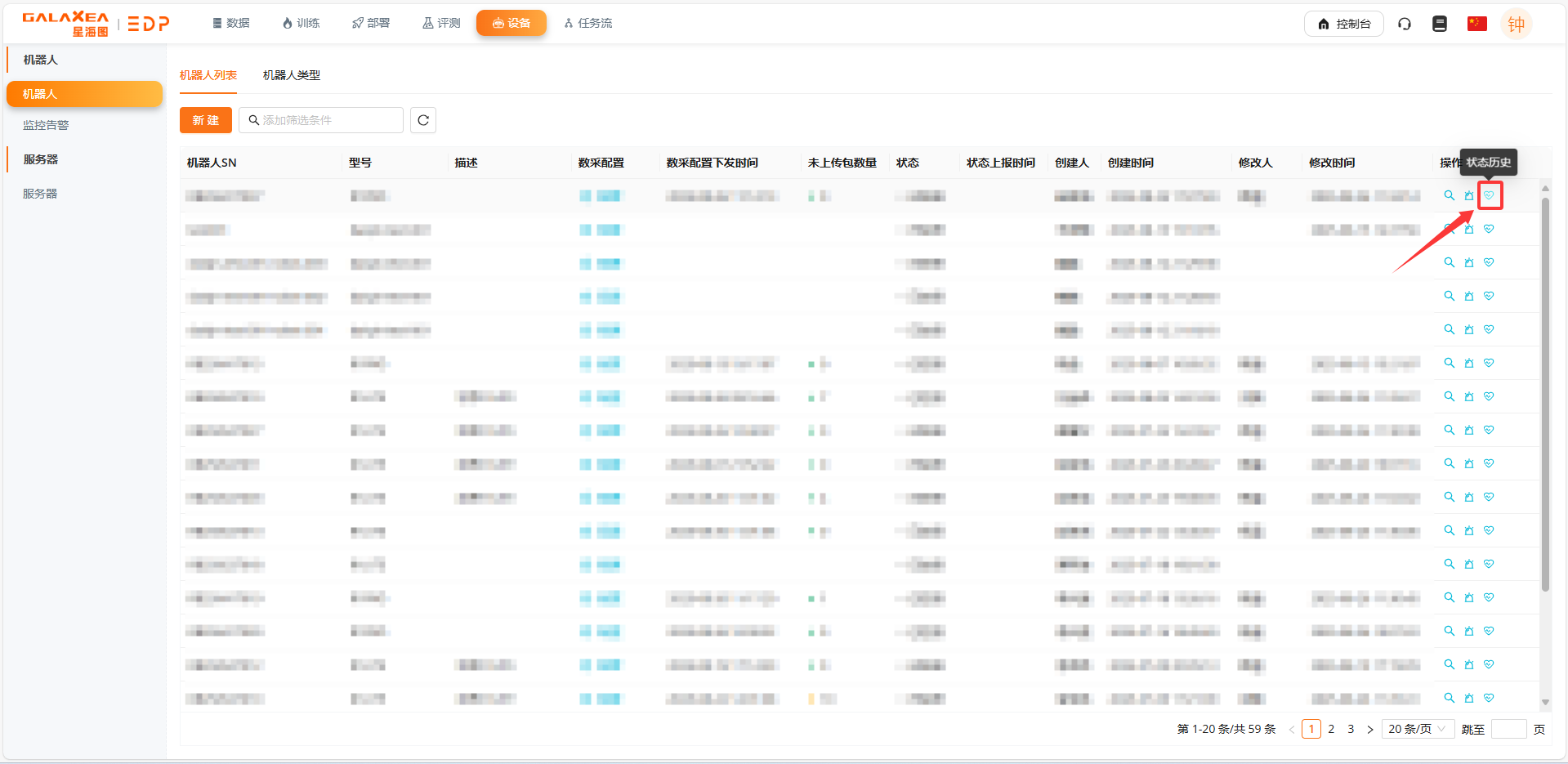The image size is (1568, 764).
Task: Switch to the 机器人类型 tab
Action: coord(291,75)
